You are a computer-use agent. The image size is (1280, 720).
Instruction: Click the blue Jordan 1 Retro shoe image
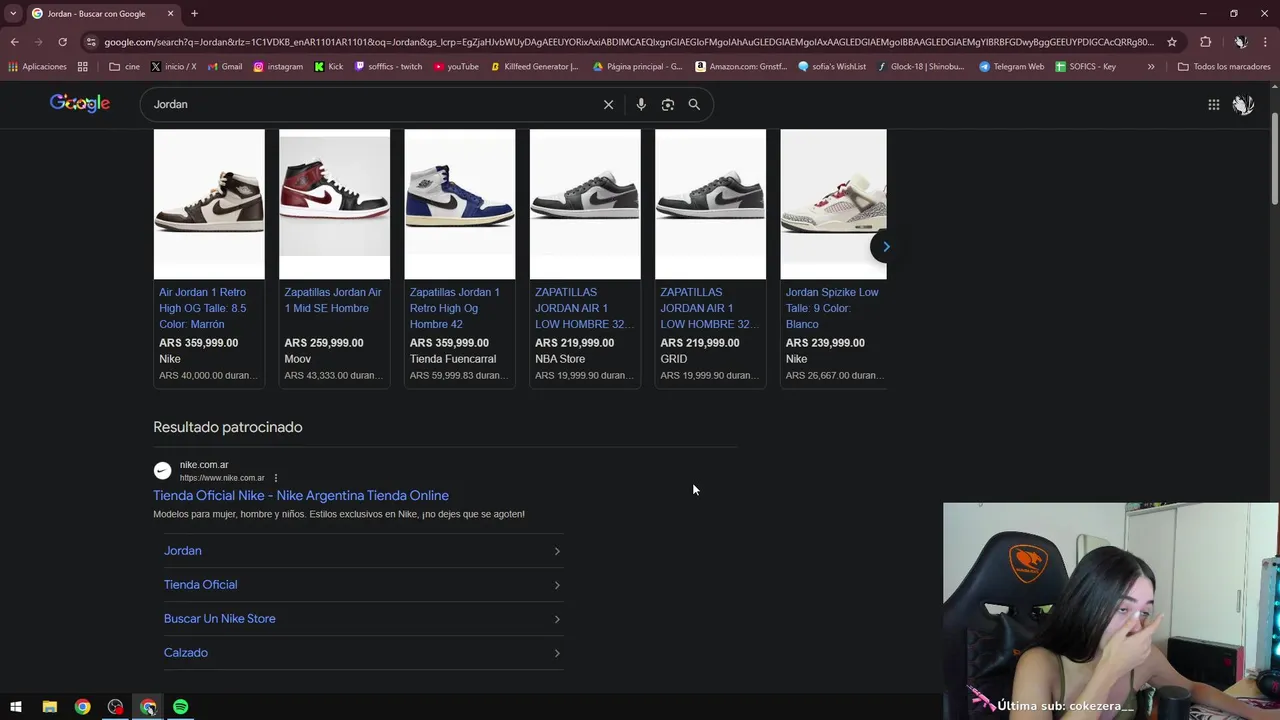(460, 204)
